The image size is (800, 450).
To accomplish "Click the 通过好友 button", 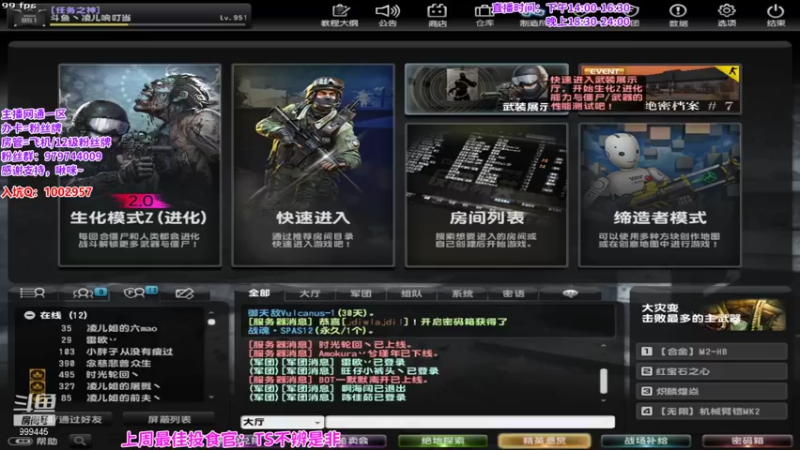I will [80, 419].
